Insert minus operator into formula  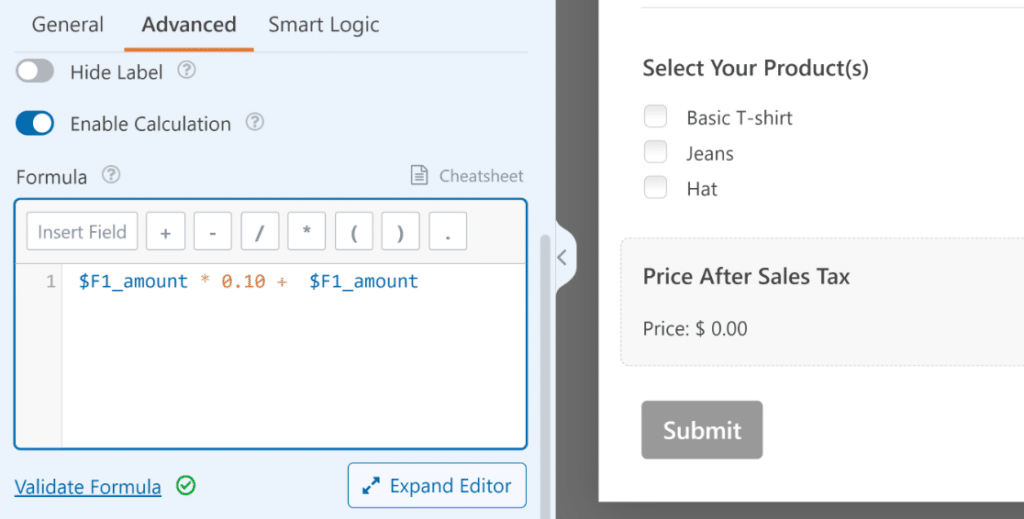213,232
